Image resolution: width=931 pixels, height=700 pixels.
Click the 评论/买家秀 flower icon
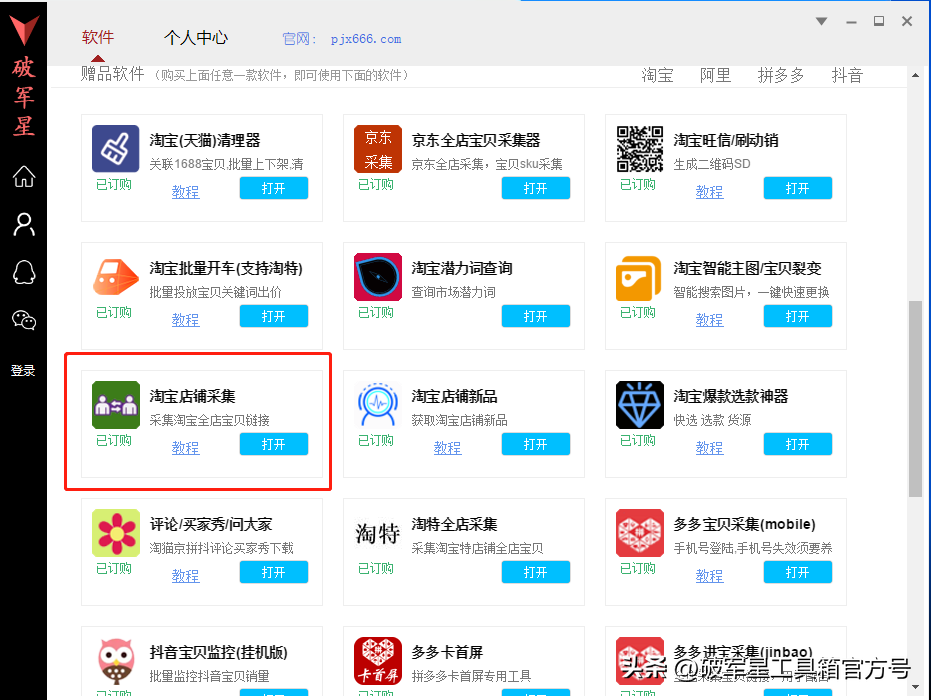tap(115, 532)
